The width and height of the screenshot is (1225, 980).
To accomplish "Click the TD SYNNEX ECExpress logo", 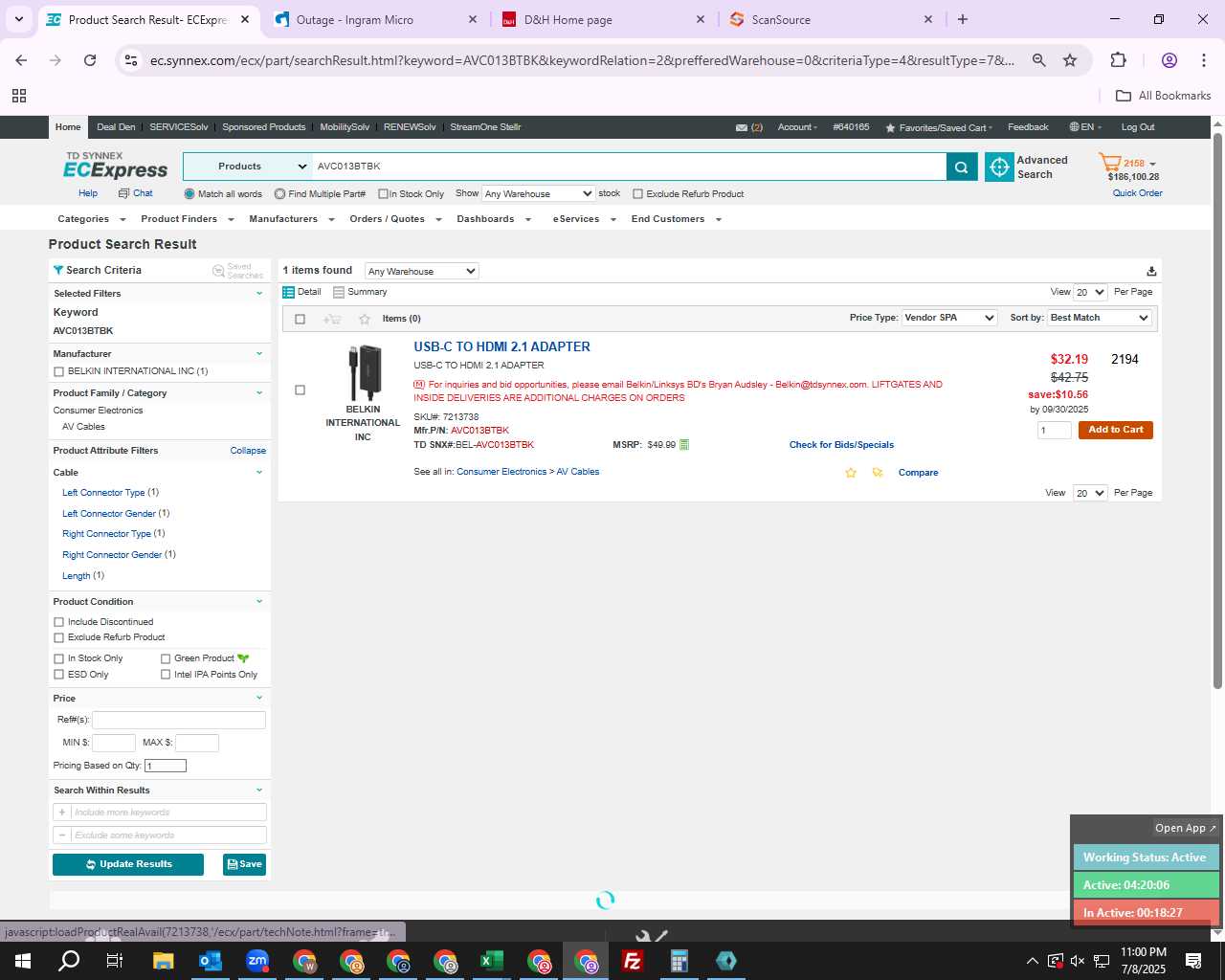I will [x=115, y=167].
